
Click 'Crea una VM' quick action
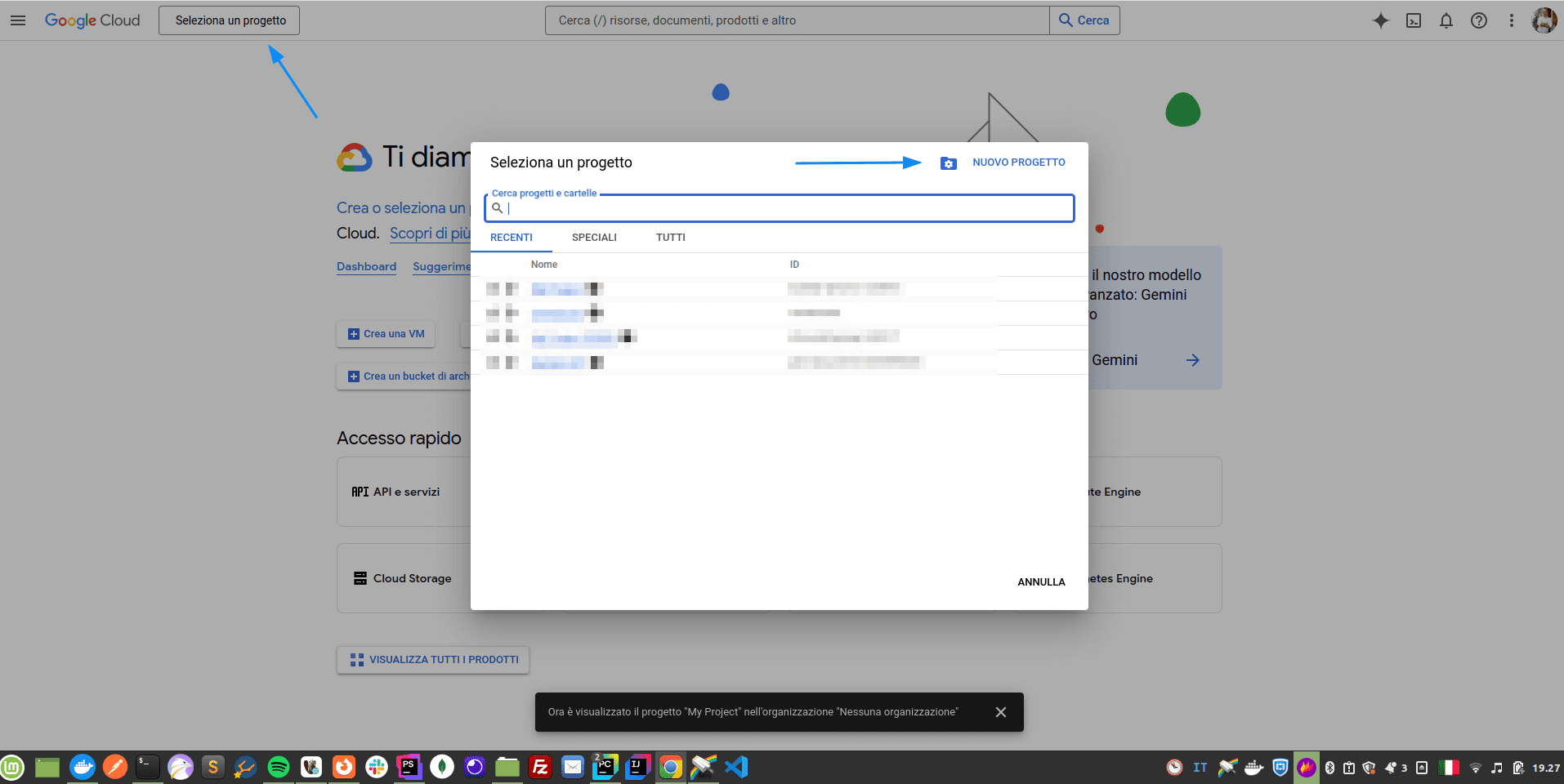pyautogui.click(x=385, y=334)
